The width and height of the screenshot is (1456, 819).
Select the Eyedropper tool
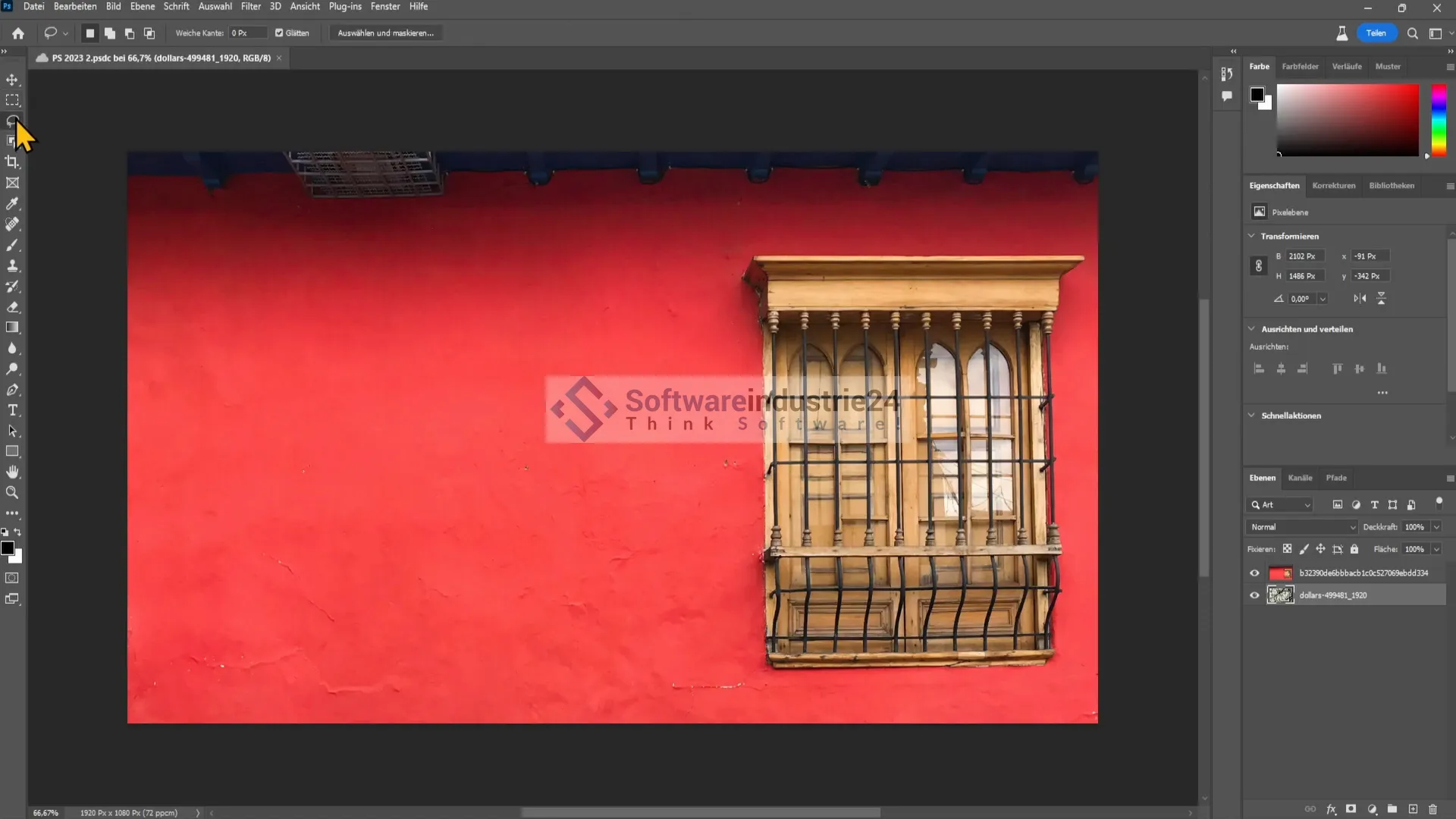12,203
